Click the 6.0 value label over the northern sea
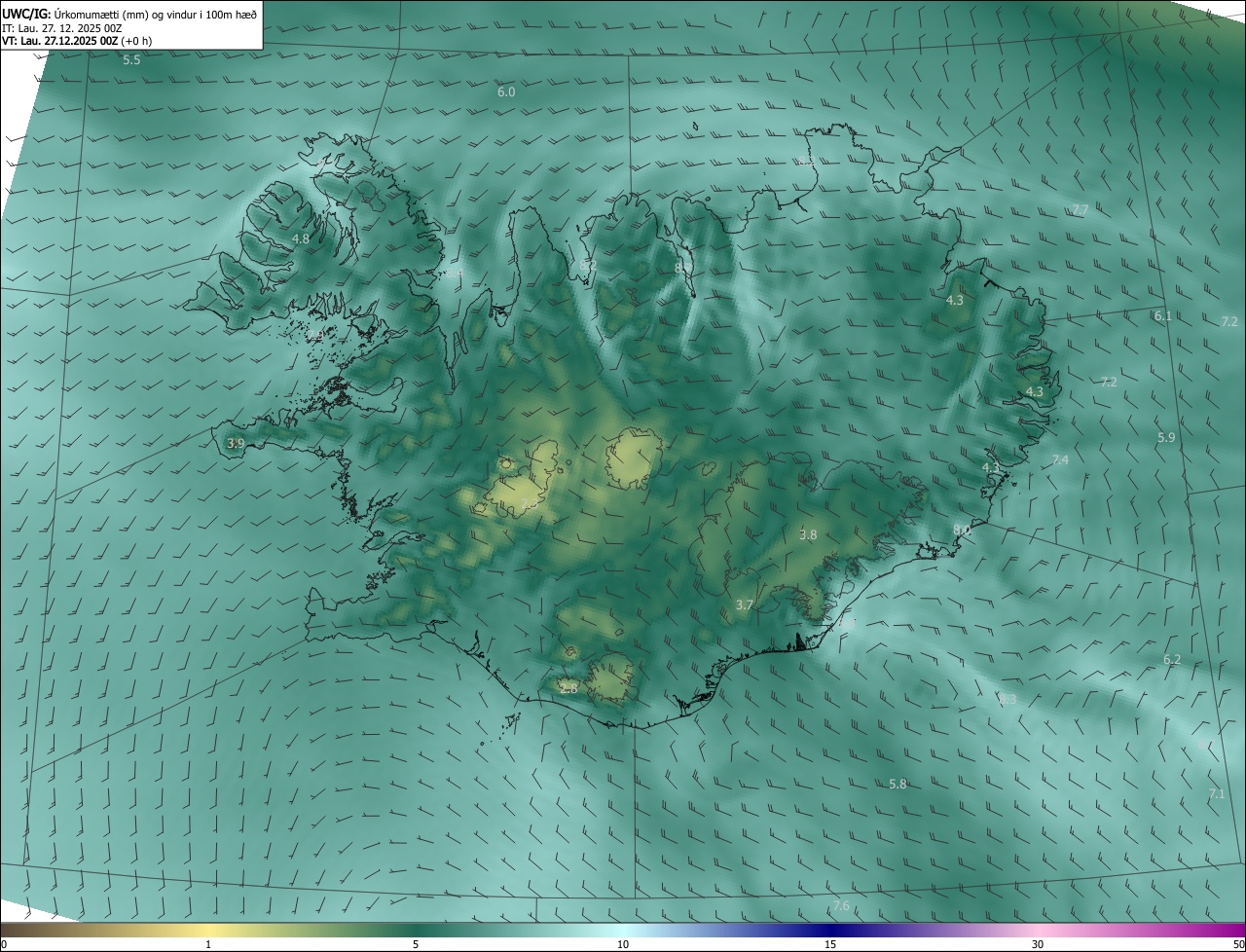1246x952 pixels. click(506, 92)
